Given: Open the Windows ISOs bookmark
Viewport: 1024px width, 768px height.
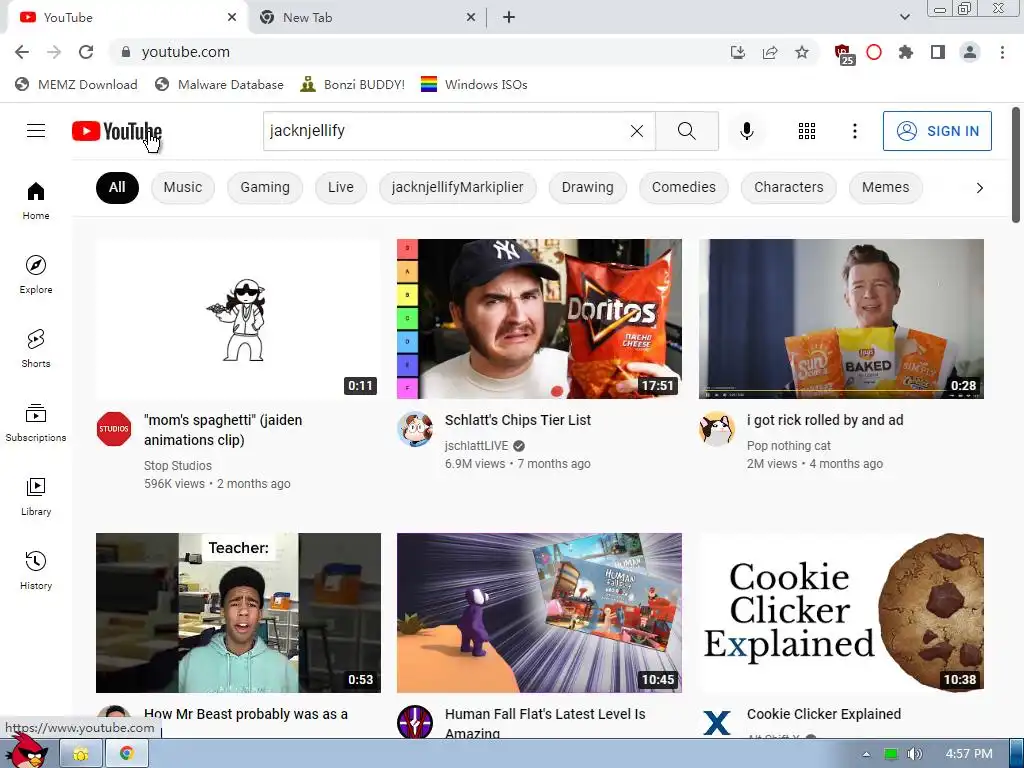Looking at the screenshot, I should point(474,84).
